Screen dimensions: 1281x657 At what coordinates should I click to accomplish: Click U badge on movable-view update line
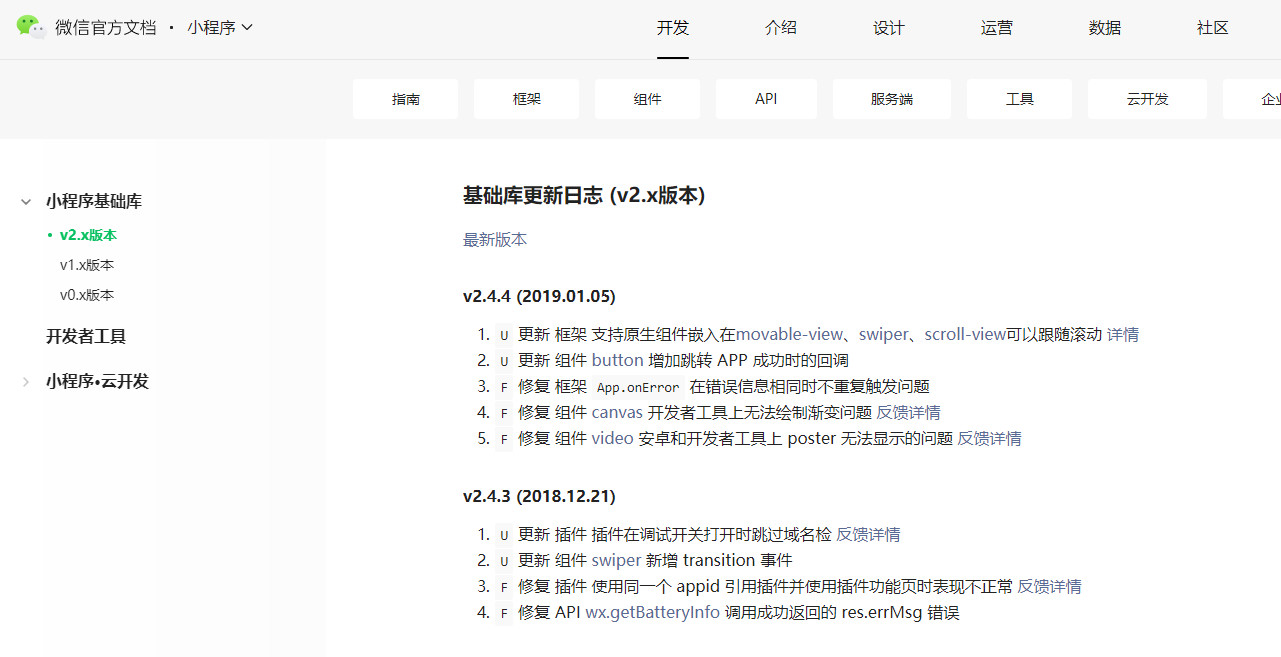pyautogui.click(x=504, y=335)
